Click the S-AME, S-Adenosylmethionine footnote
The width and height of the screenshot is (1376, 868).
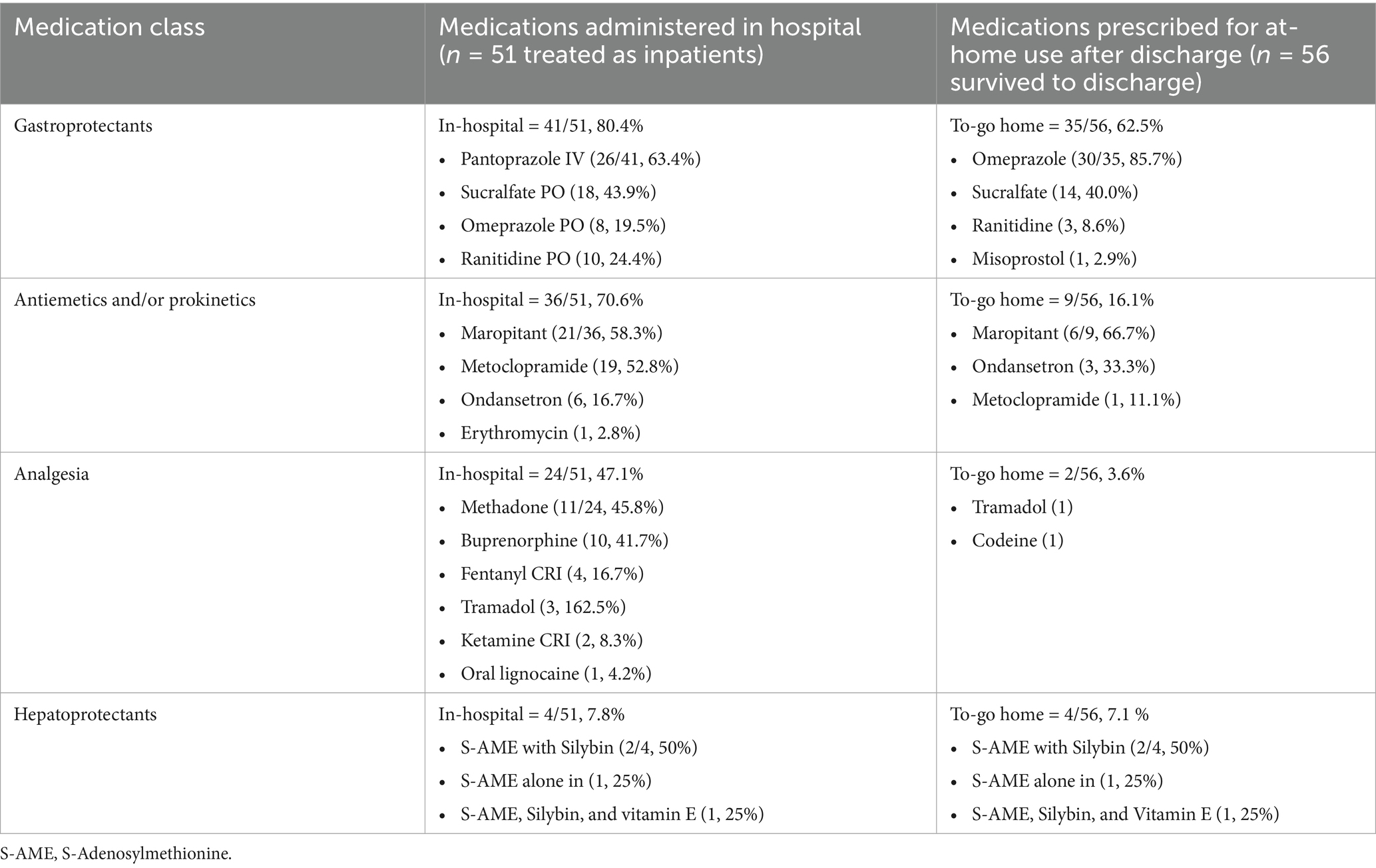pyautogui.click(x=116, y=854)
